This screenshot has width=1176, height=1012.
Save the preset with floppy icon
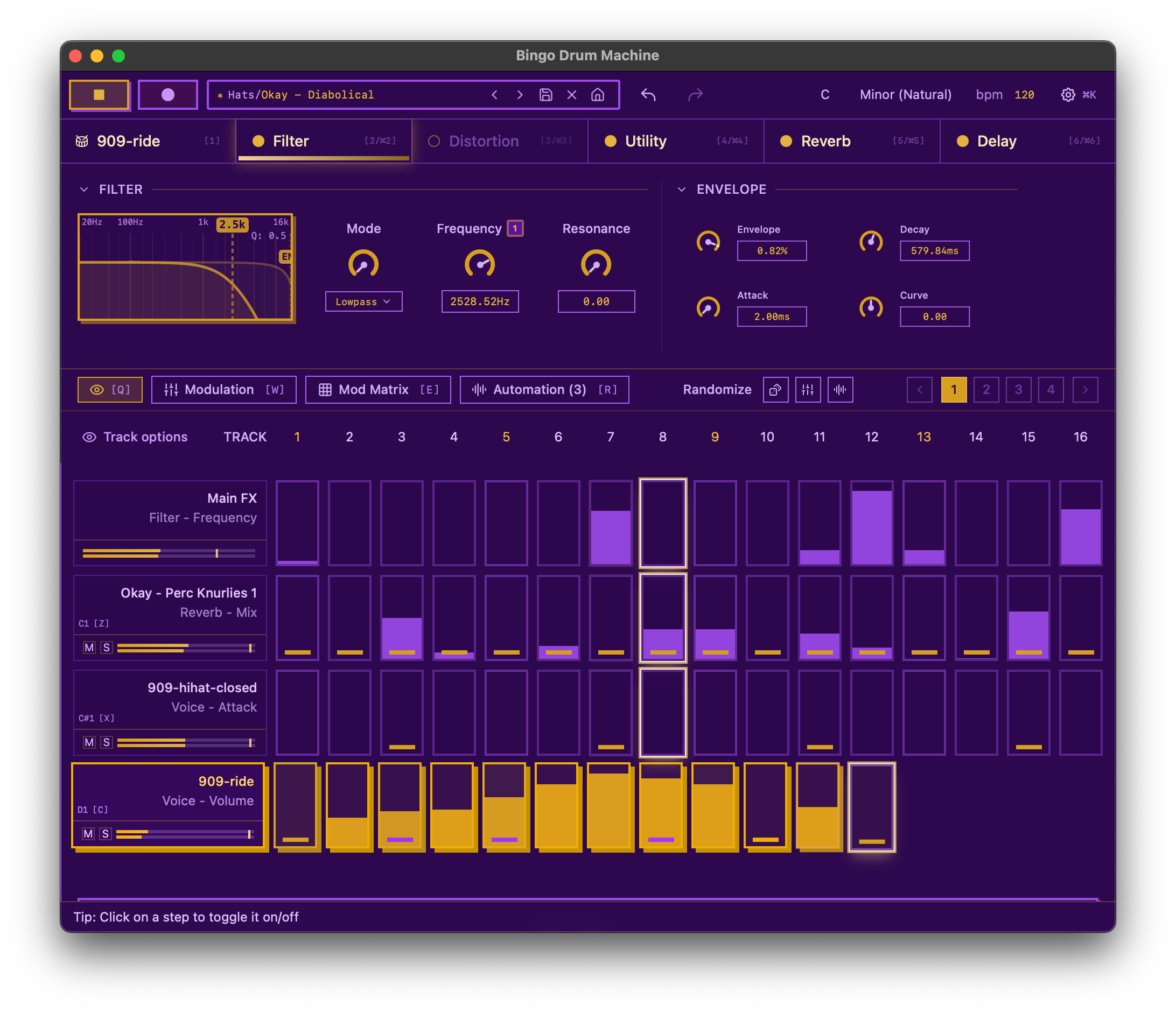(545, 95)
